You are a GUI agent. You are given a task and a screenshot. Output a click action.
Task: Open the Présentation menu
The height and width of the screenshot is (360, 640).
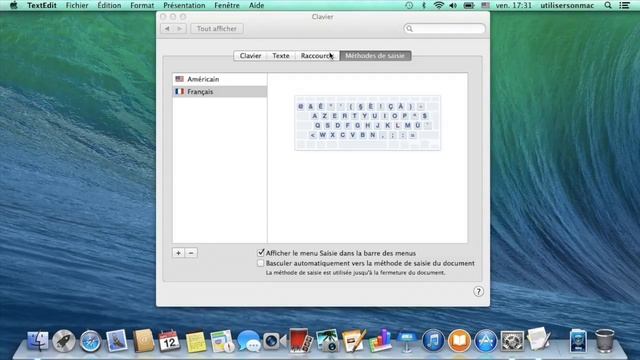184,5
